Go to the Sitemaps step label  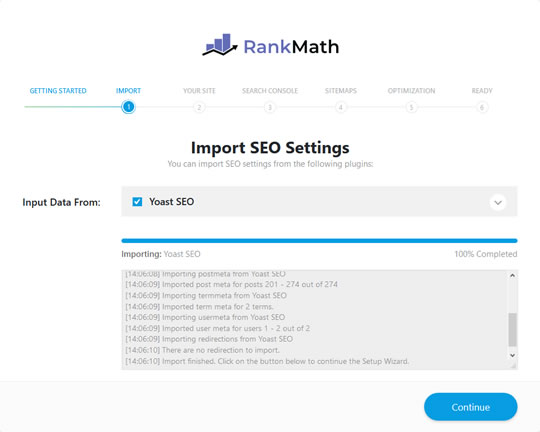341,91
